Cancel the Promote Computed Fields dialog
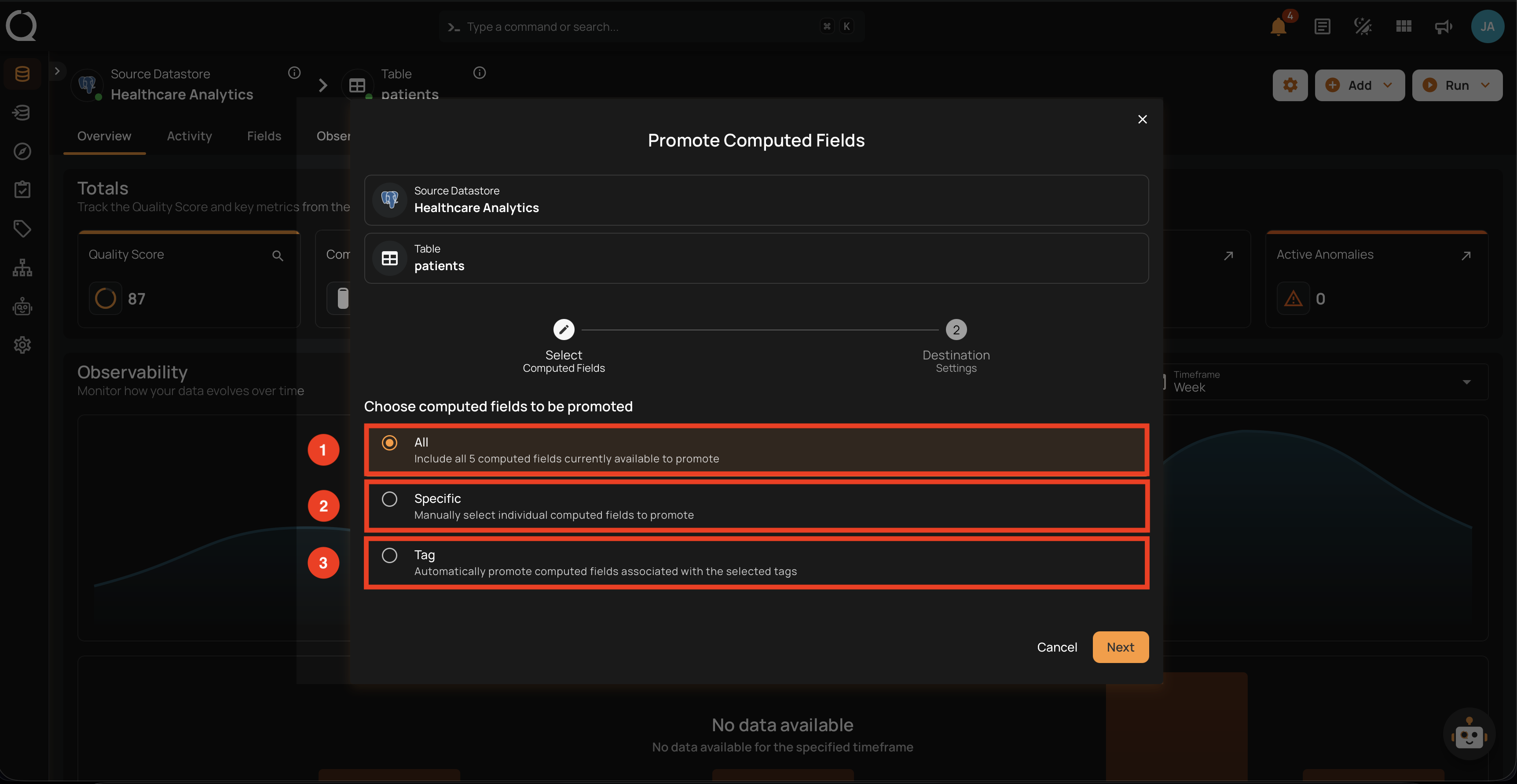Screen dimensions: 1517x784 coord(1056,647)
